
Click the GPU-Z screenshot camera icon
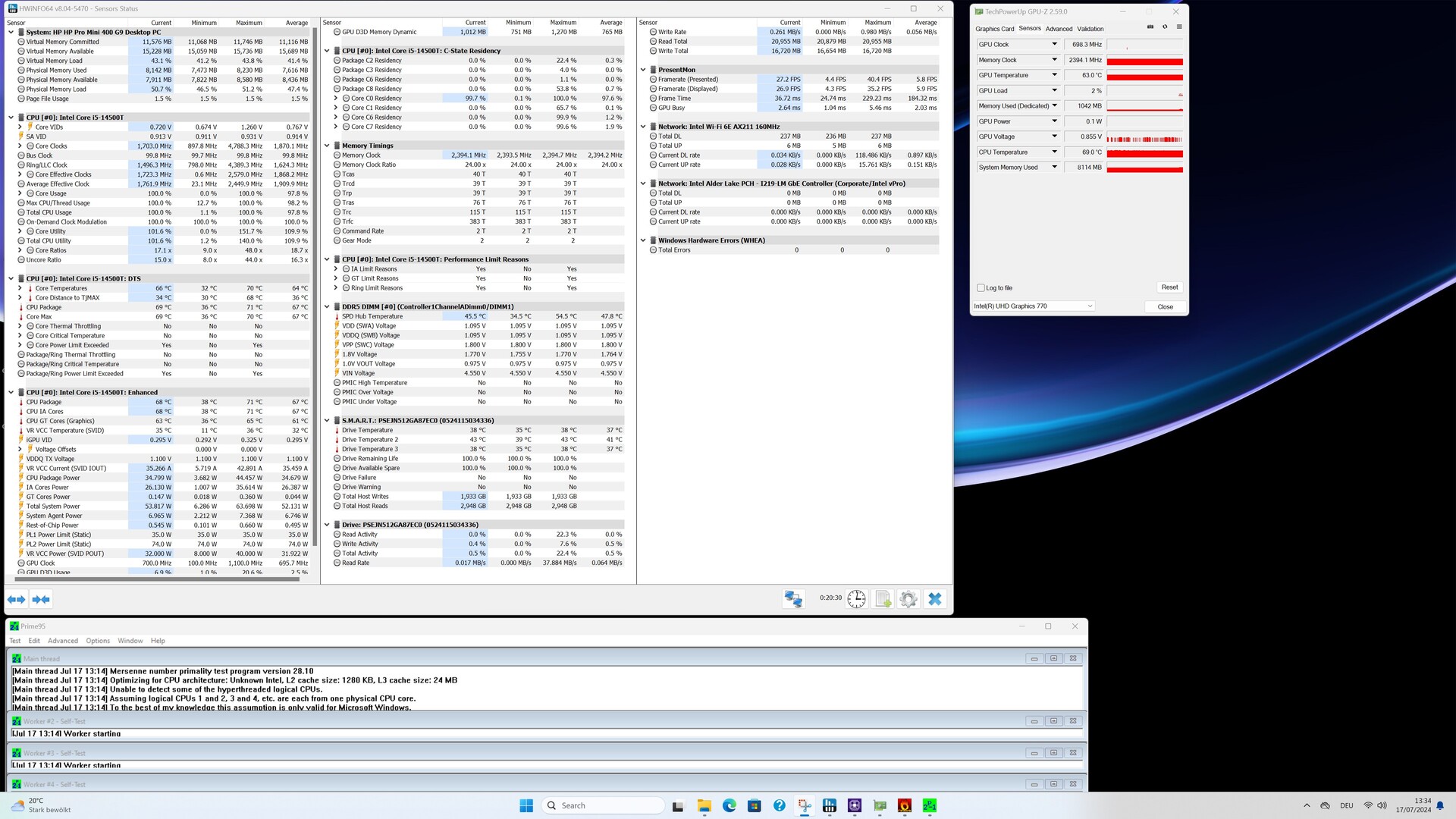pos(1150,27)
